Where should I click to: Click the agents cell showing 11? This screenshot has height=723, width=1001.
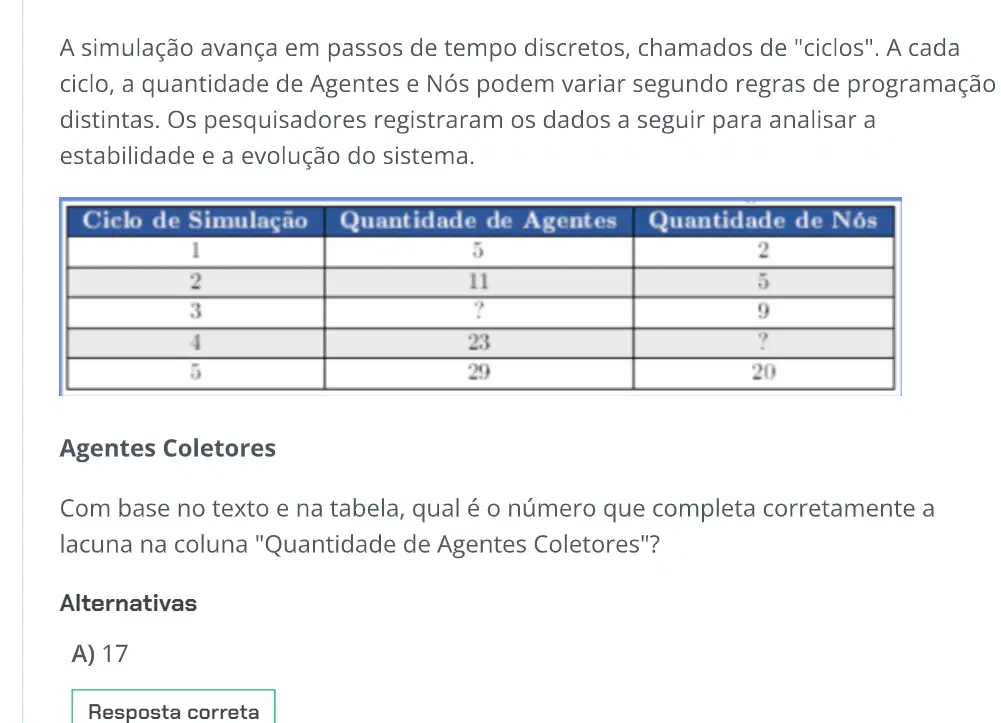(479, 282)
